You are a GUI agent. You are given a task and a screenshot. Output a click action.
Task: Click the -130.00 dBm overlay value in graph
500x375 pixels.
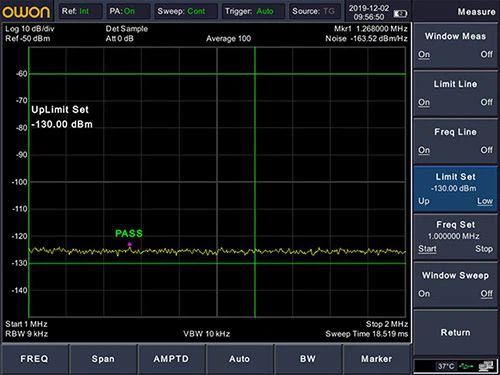(x=62, y=125)
